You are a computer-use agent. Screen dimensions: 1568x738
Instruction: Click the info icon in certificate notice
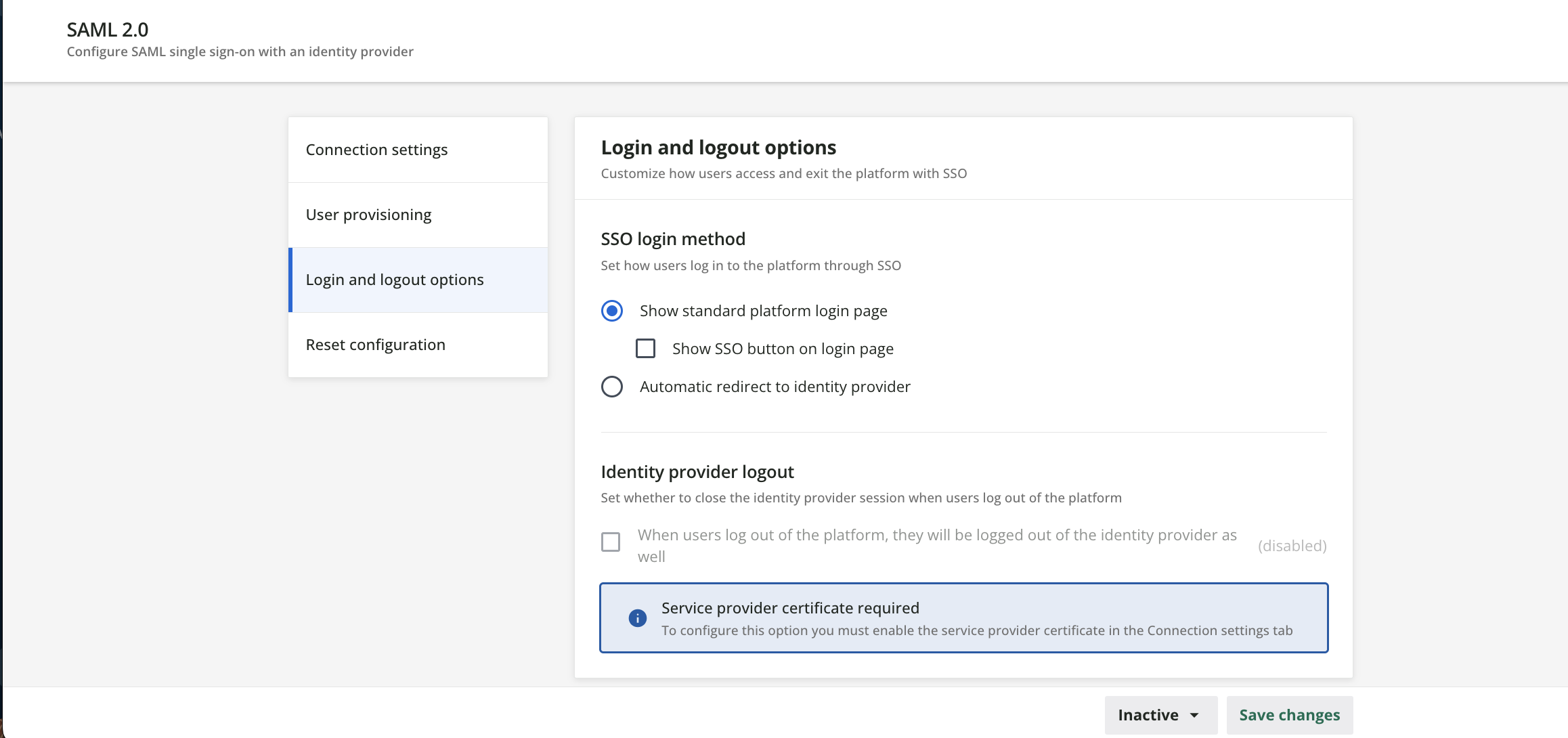[637, 618]
